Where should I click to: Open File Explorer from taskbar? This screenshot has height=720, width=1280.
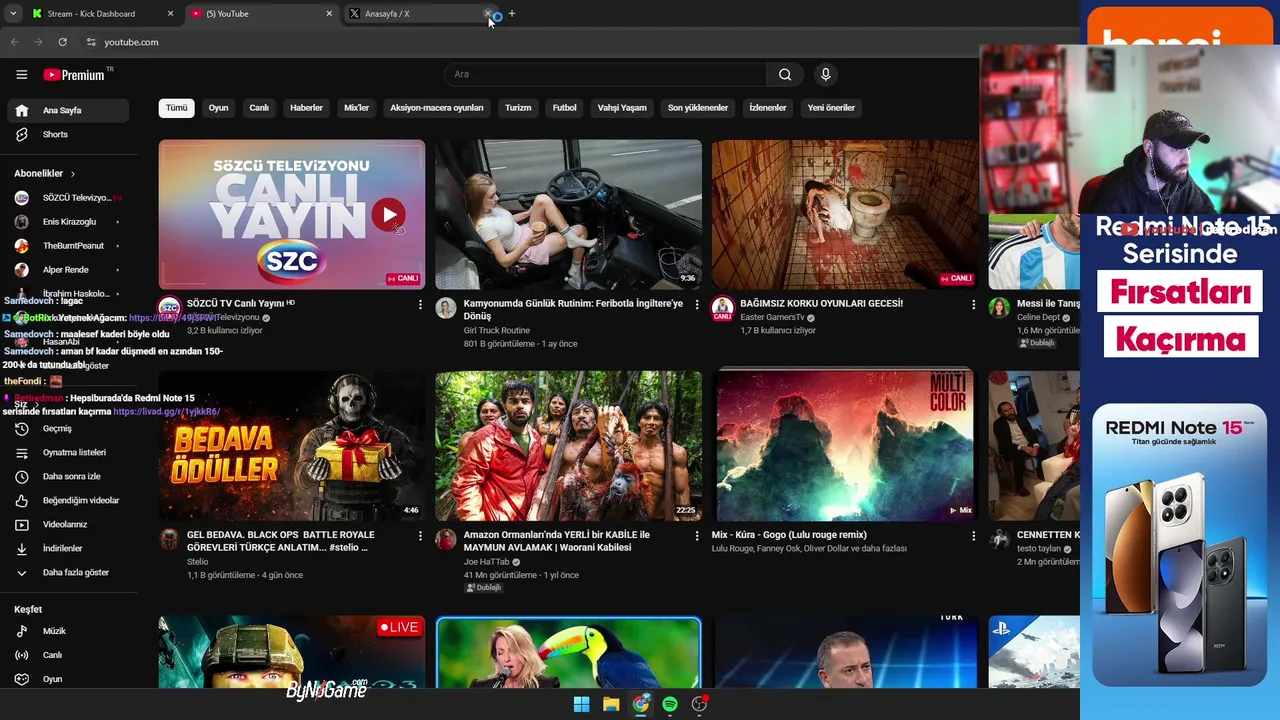click(611, 704)
